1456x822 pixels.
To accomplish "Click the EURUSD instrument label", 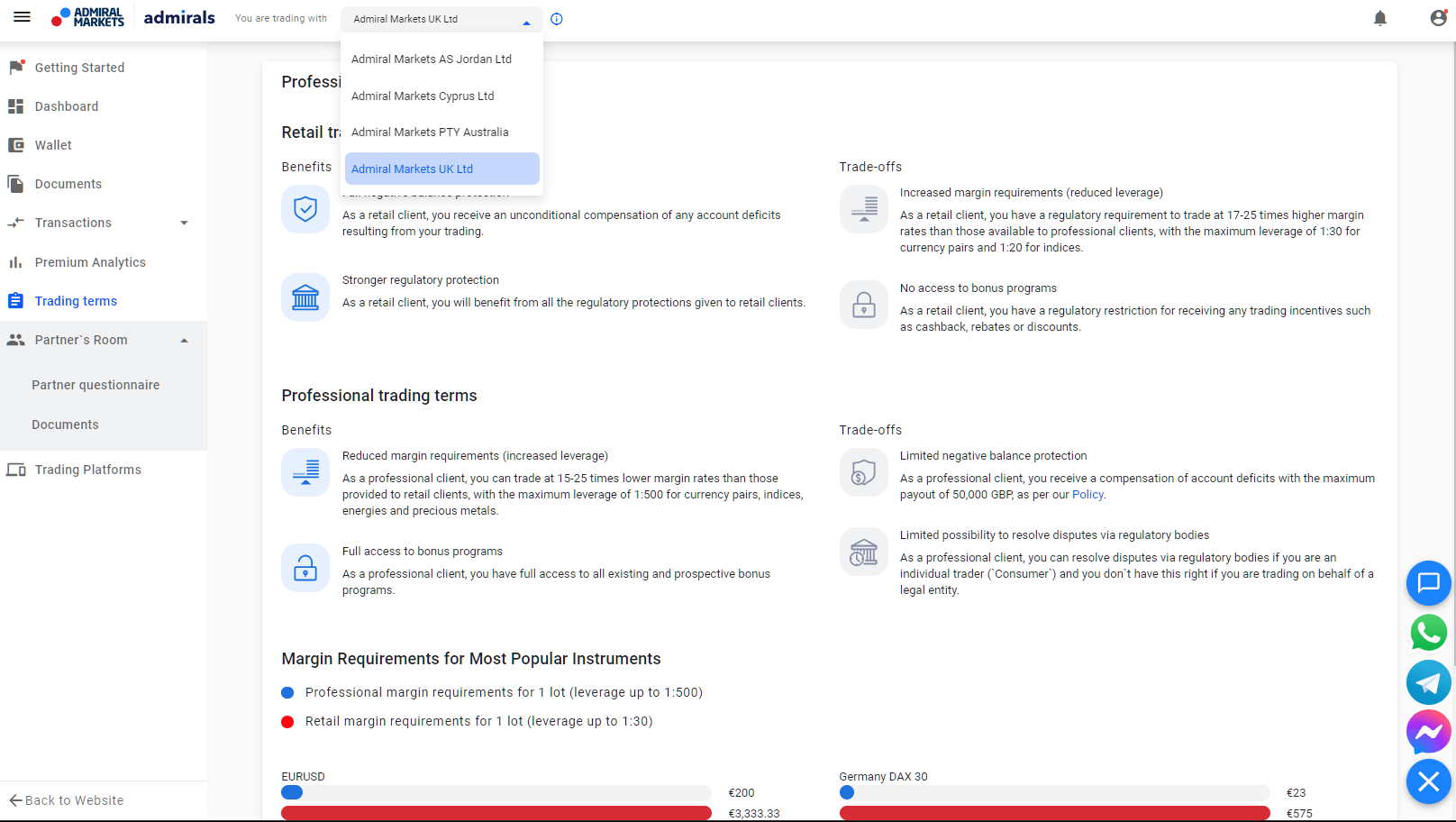I will coord(303,777).
